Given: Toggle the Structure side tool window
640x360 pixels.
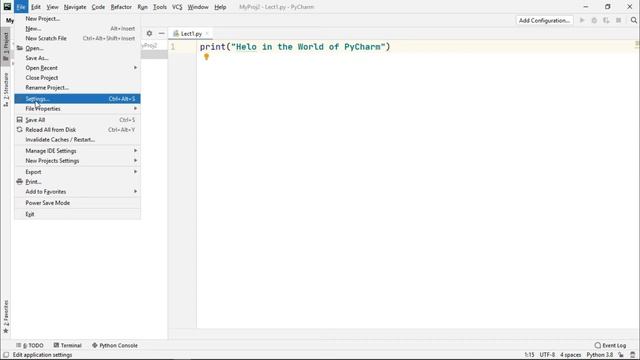Looking at the screenshot, I should tap(6, 90).
